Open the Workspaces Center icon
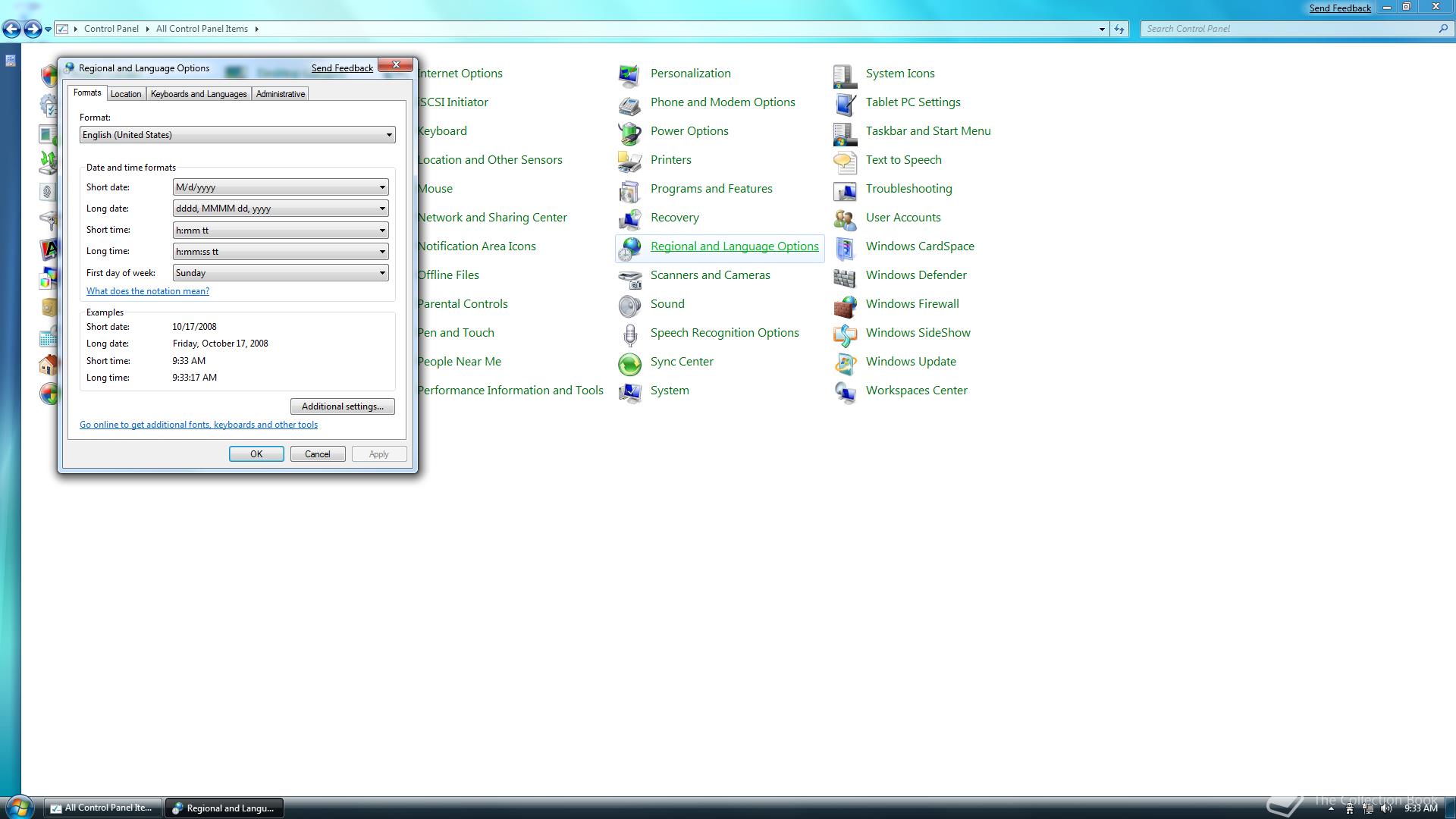 845,391
